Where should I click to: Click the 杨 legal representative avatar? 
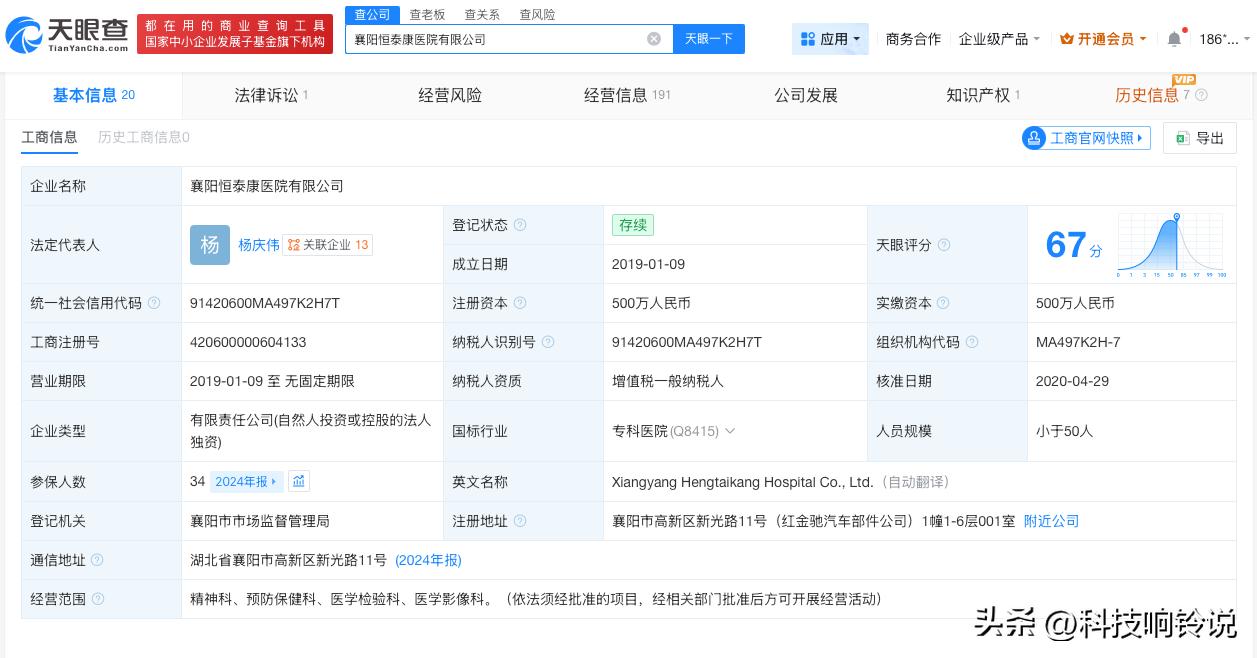pos(210,245)
